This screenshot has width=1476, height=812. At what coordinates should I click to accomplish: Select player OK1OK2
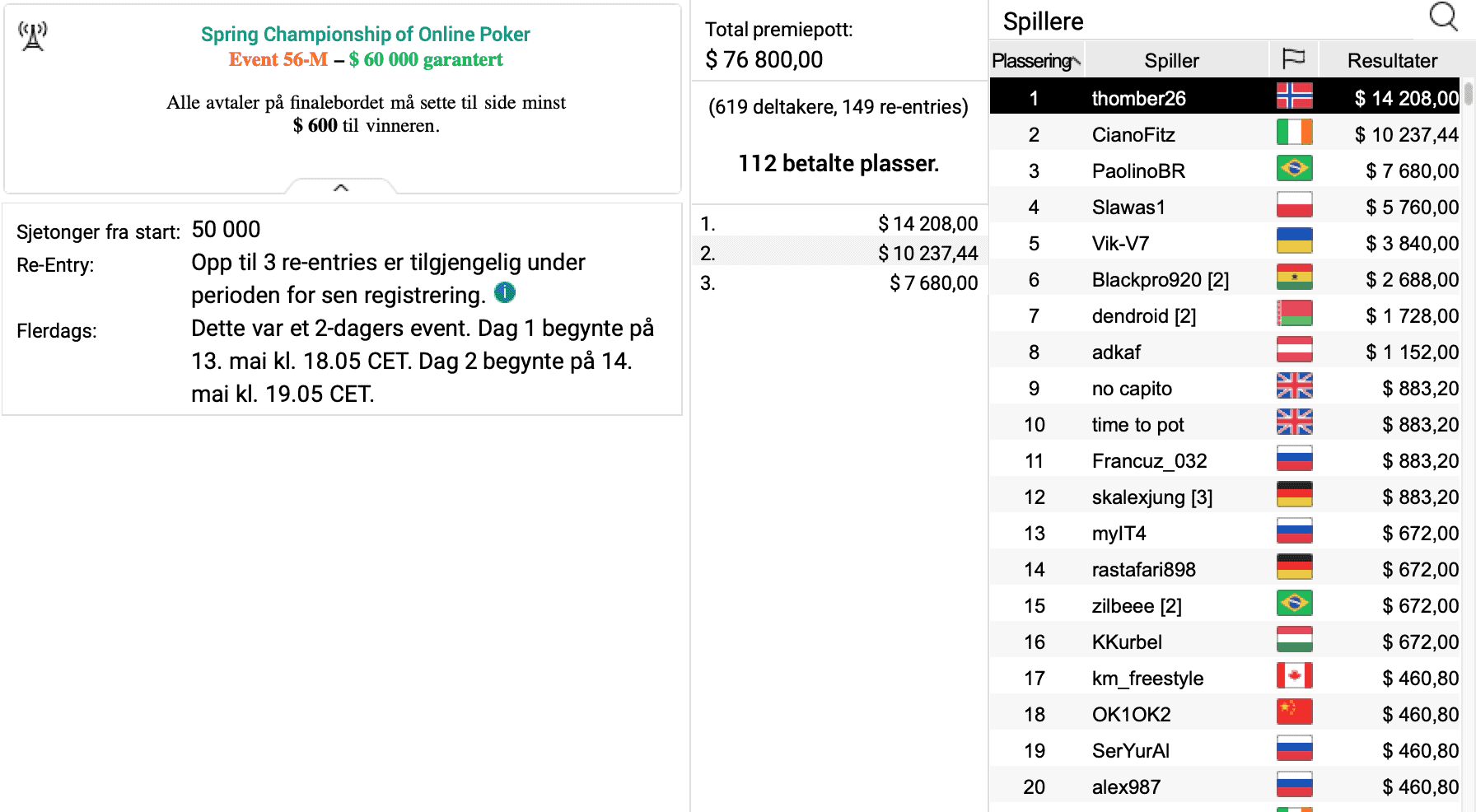(1131, 714)
